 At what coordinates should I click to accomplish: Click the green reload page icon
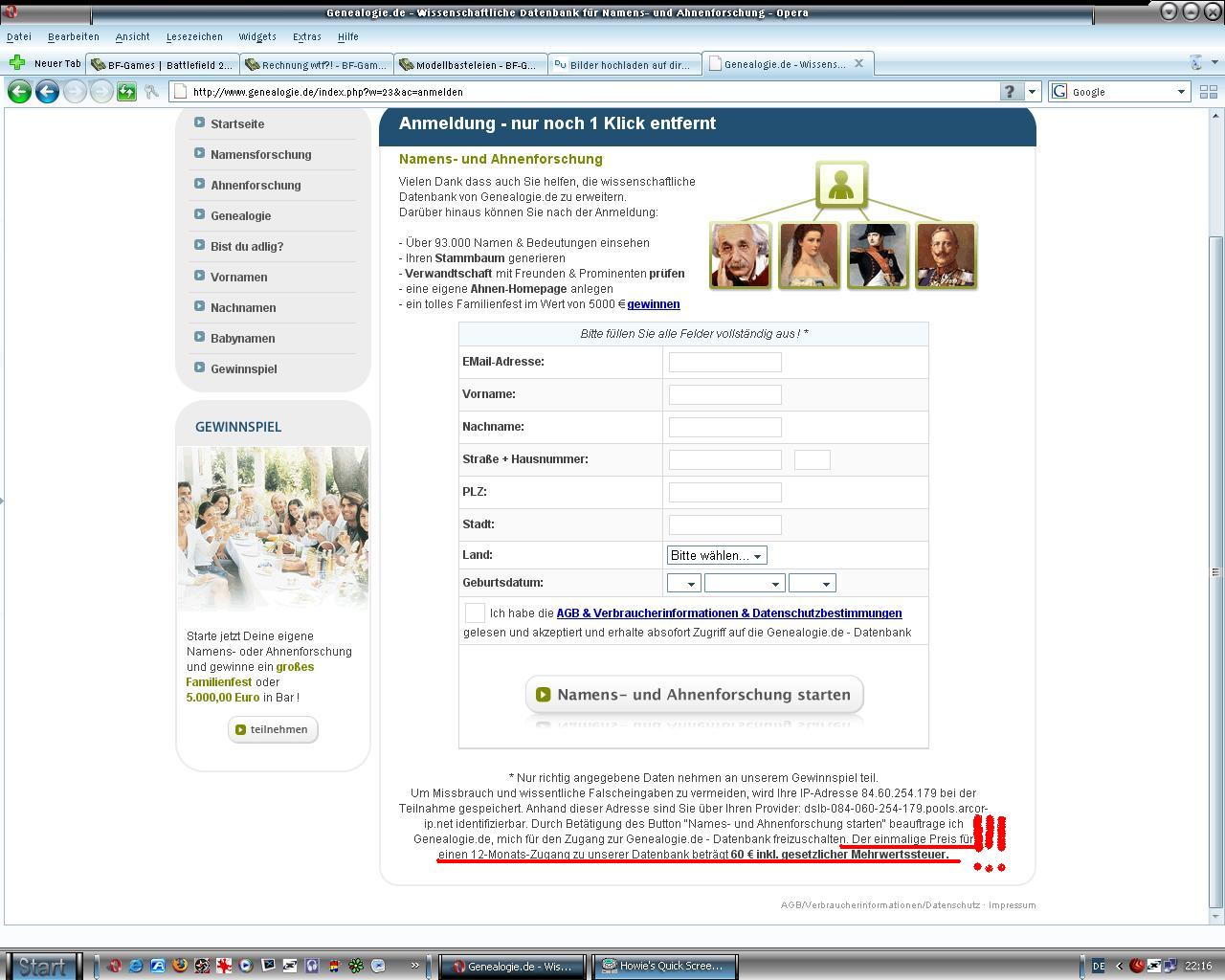click(126, 91)
